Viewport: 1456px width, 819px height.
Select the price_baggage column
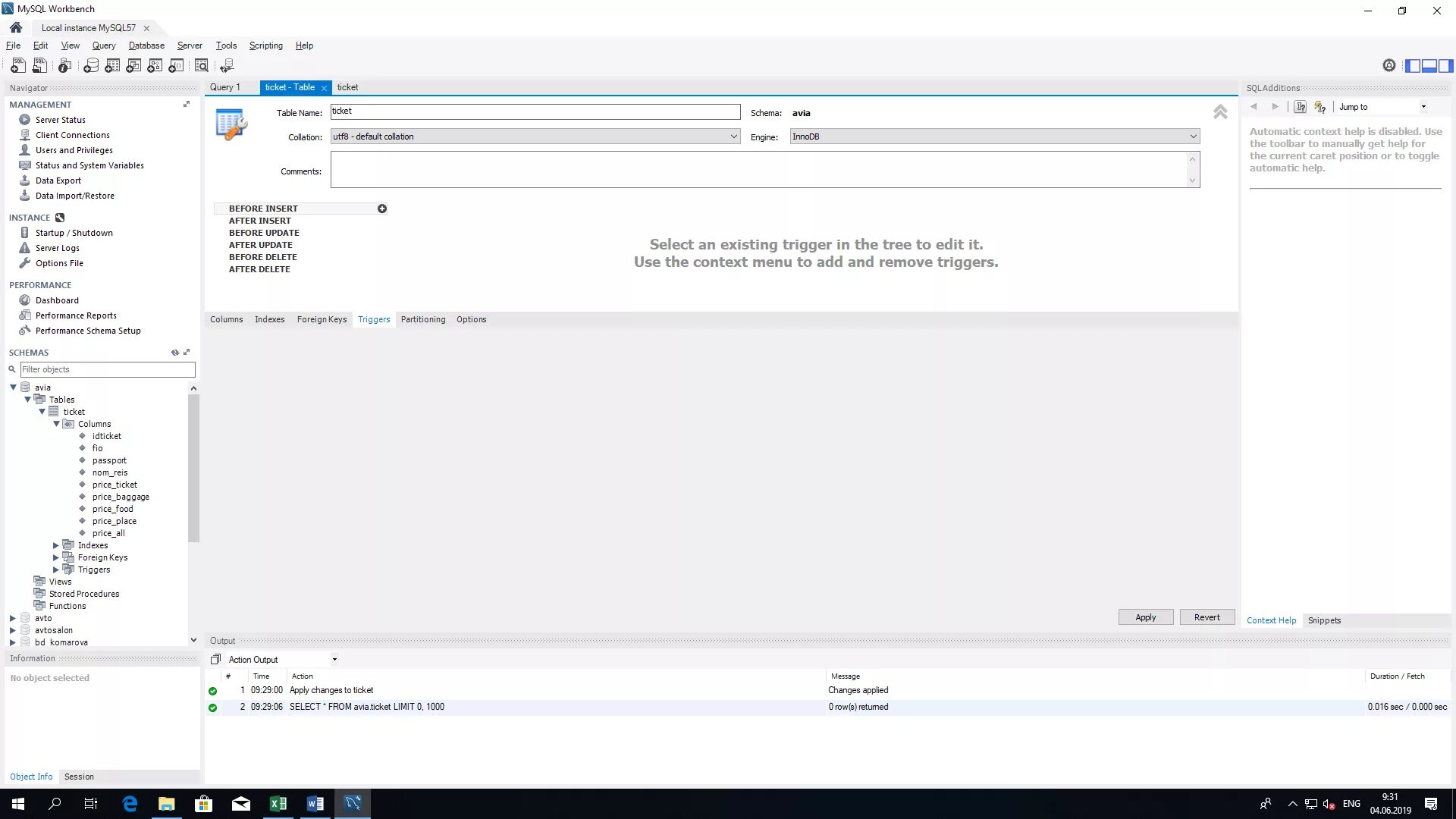coord(121,497)
